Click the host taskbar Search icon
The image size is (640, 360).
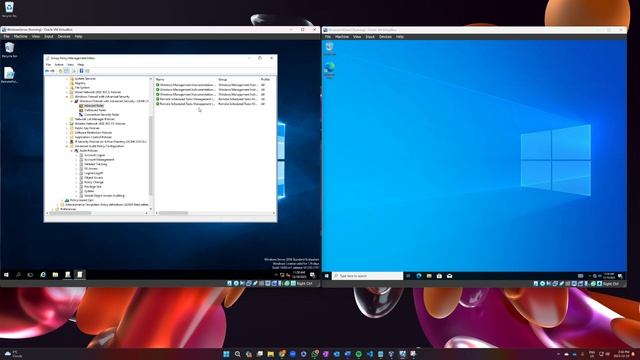(238, 354)
